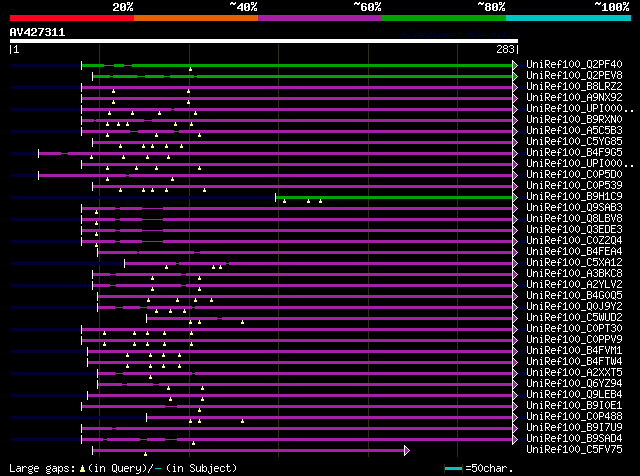Select the UniRef100_Q9LEB4 label
Viewport: 640px width, 476px height.
[x=574, y=395]
